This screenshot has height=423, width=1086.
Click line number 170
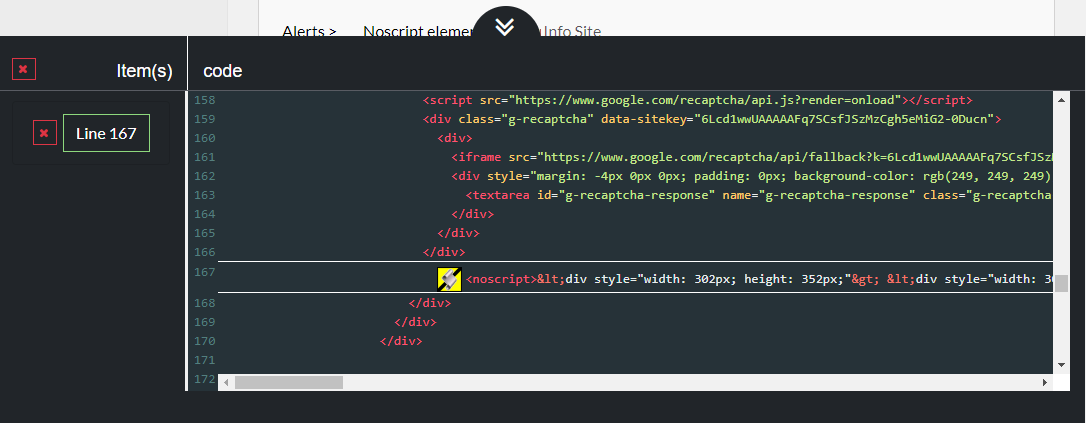click(204, 341)
